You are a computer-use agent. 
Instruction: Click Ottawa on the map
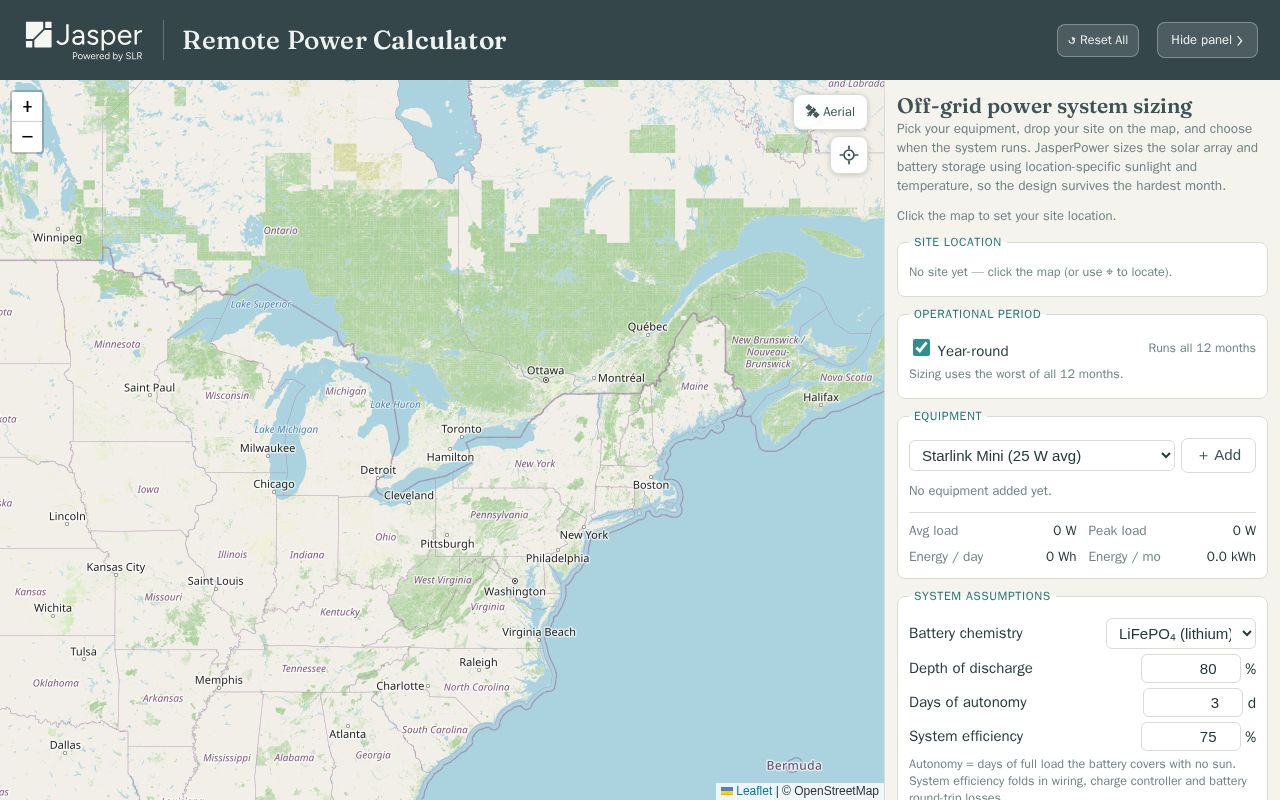coord(546,370)
